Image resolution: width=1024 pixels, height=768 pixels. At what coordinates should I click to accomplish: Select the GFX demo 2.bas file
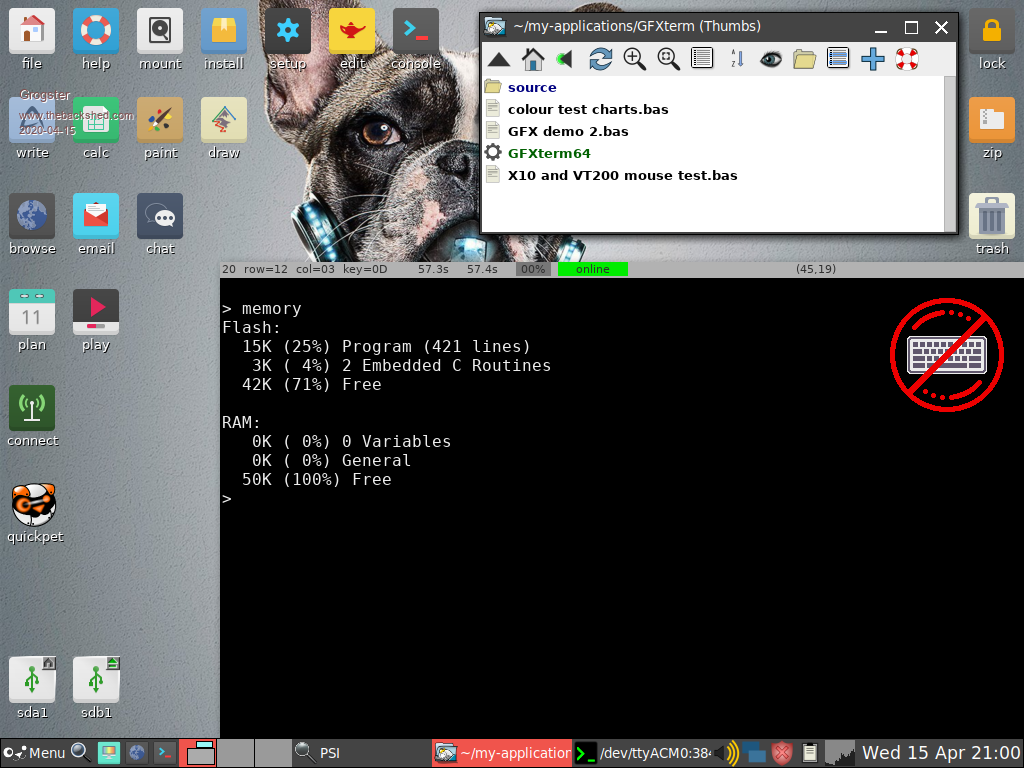click(x=567, y=131)
